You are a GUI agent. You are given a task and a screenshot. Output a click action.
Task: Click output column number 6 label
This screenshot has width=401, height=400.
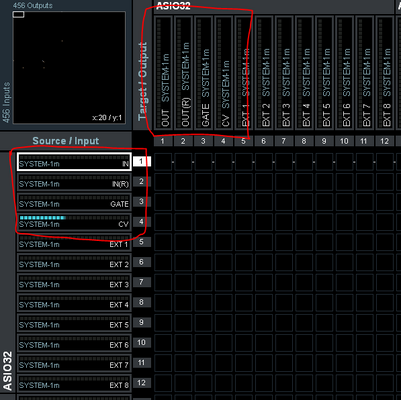[x=264, y=141]
